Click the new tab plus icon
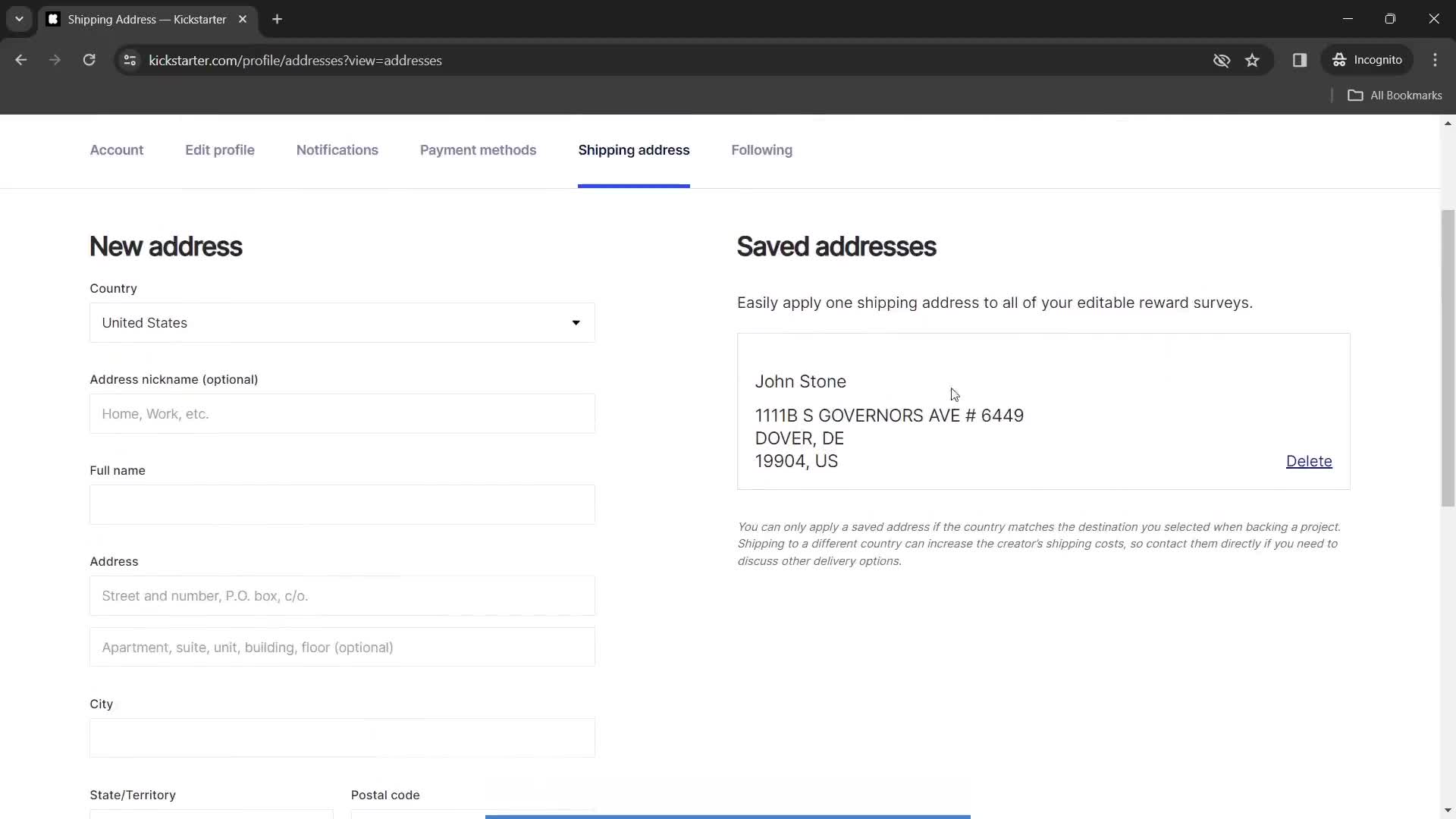Image resolution: width=1456 pixels, height=819 pixels. [278, 19]
